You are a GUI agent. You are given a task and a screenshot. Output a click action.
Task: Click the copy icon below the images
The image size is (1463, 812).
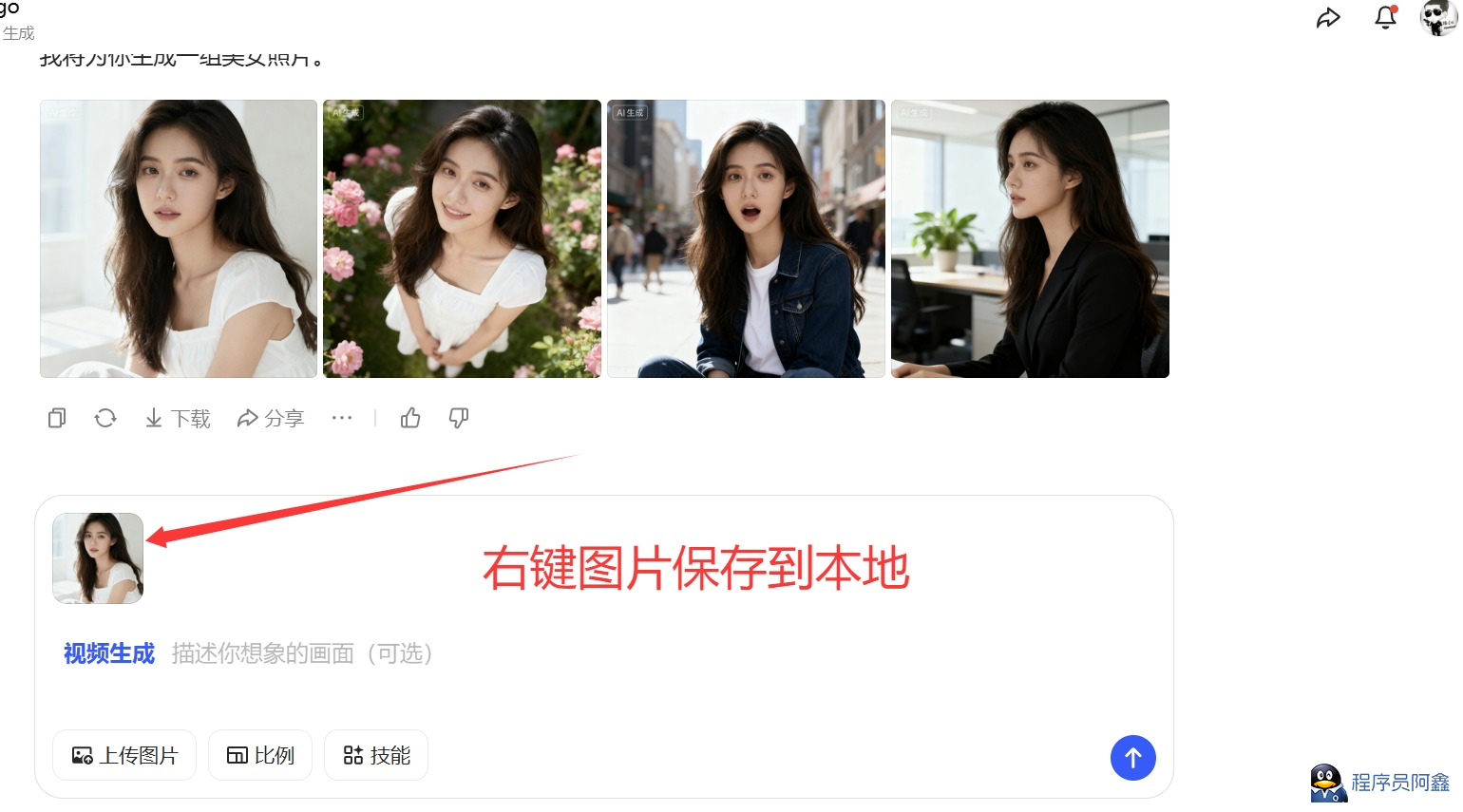point(57,418)
